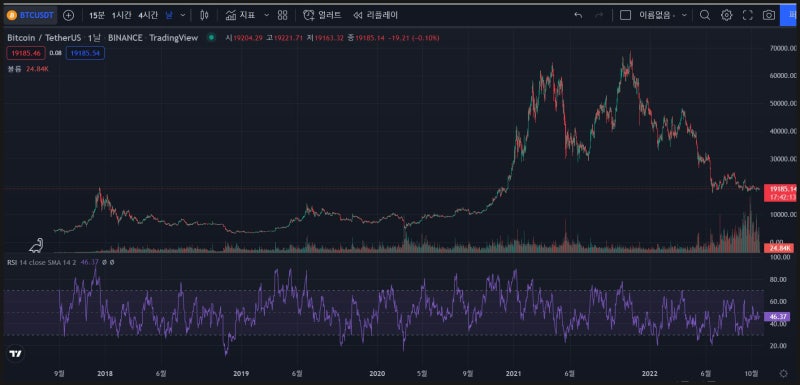Screen dimensions: 800x385
Task: Open the BTCUSDT symbol search
Action: (31, 15)
